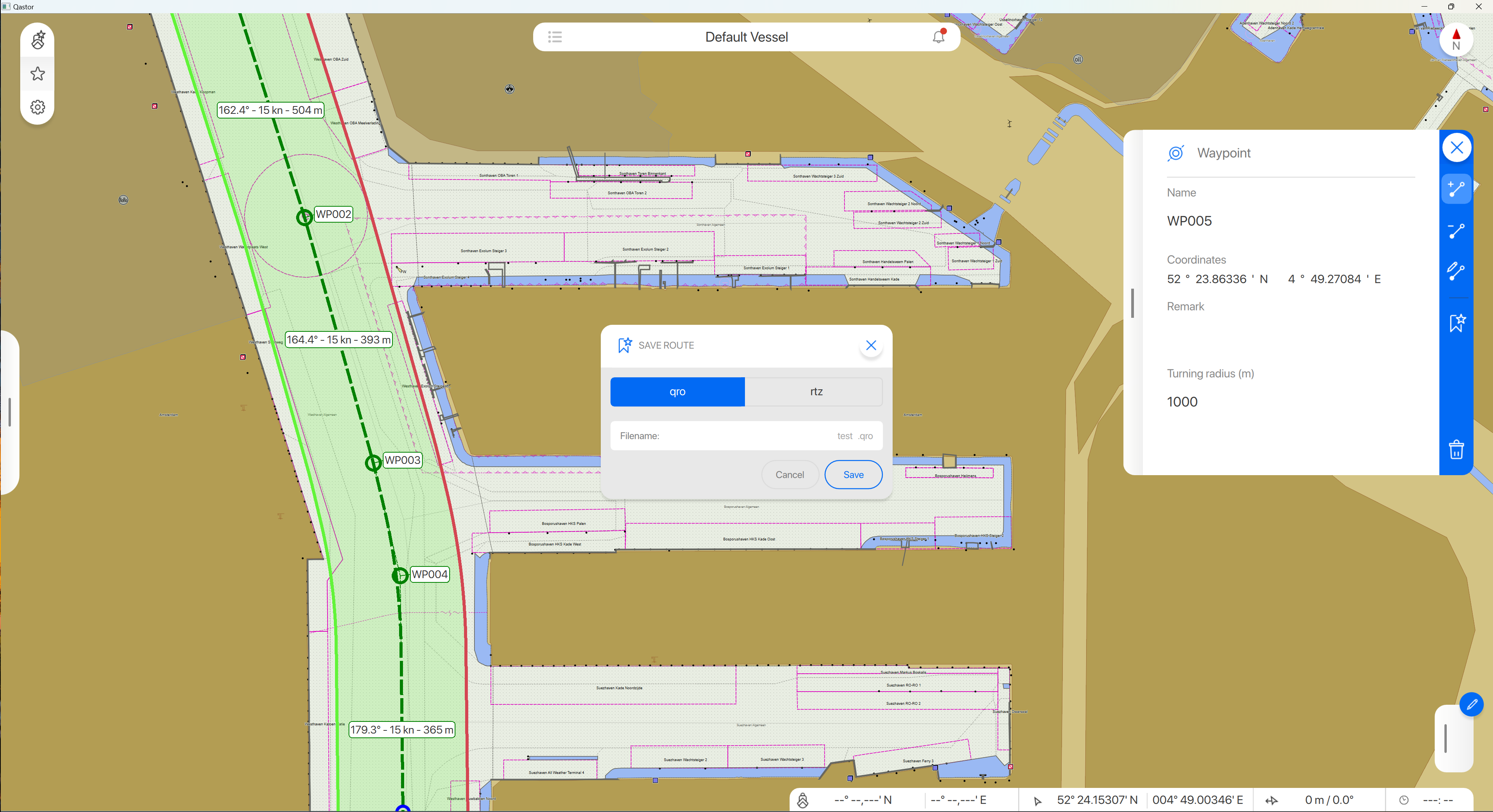Select the edit waypoint pencil tool
This screenshot has width=1493, height=812.
coord(1456,271)
